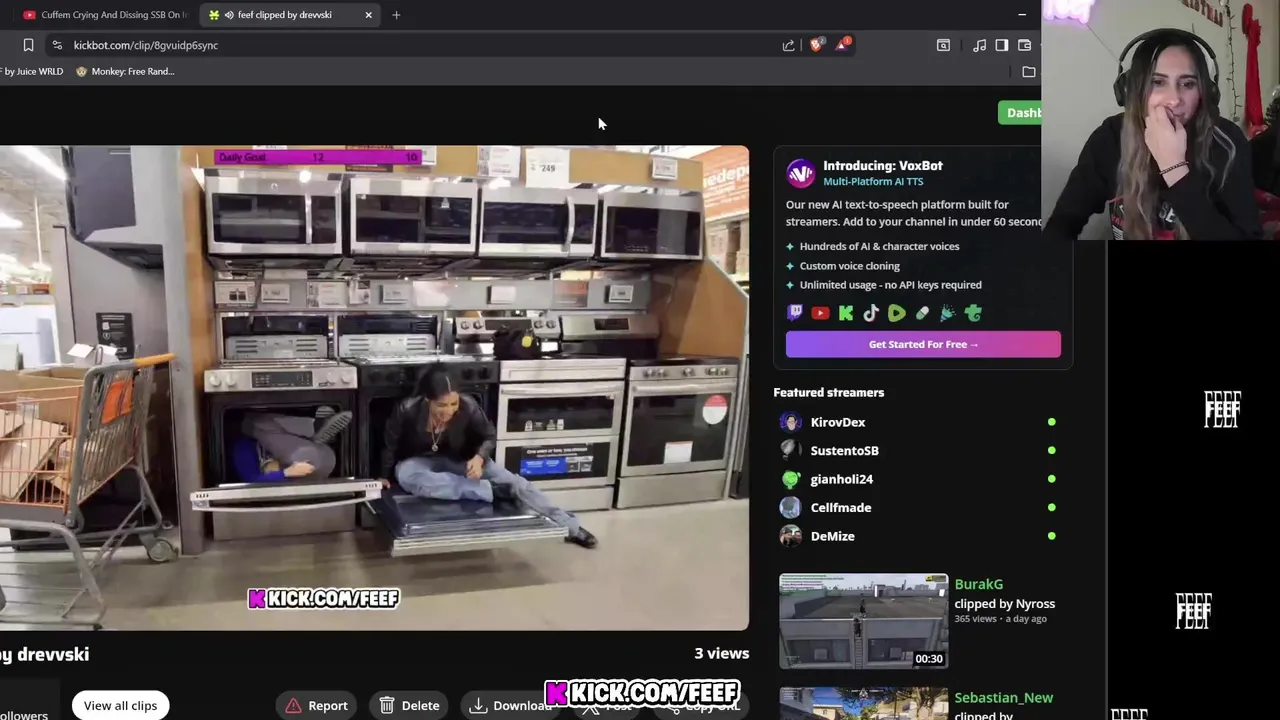Viewport: 1280px width, 720px height.
Task: Click the share page icon in the address bar
Action: point(789,45)
